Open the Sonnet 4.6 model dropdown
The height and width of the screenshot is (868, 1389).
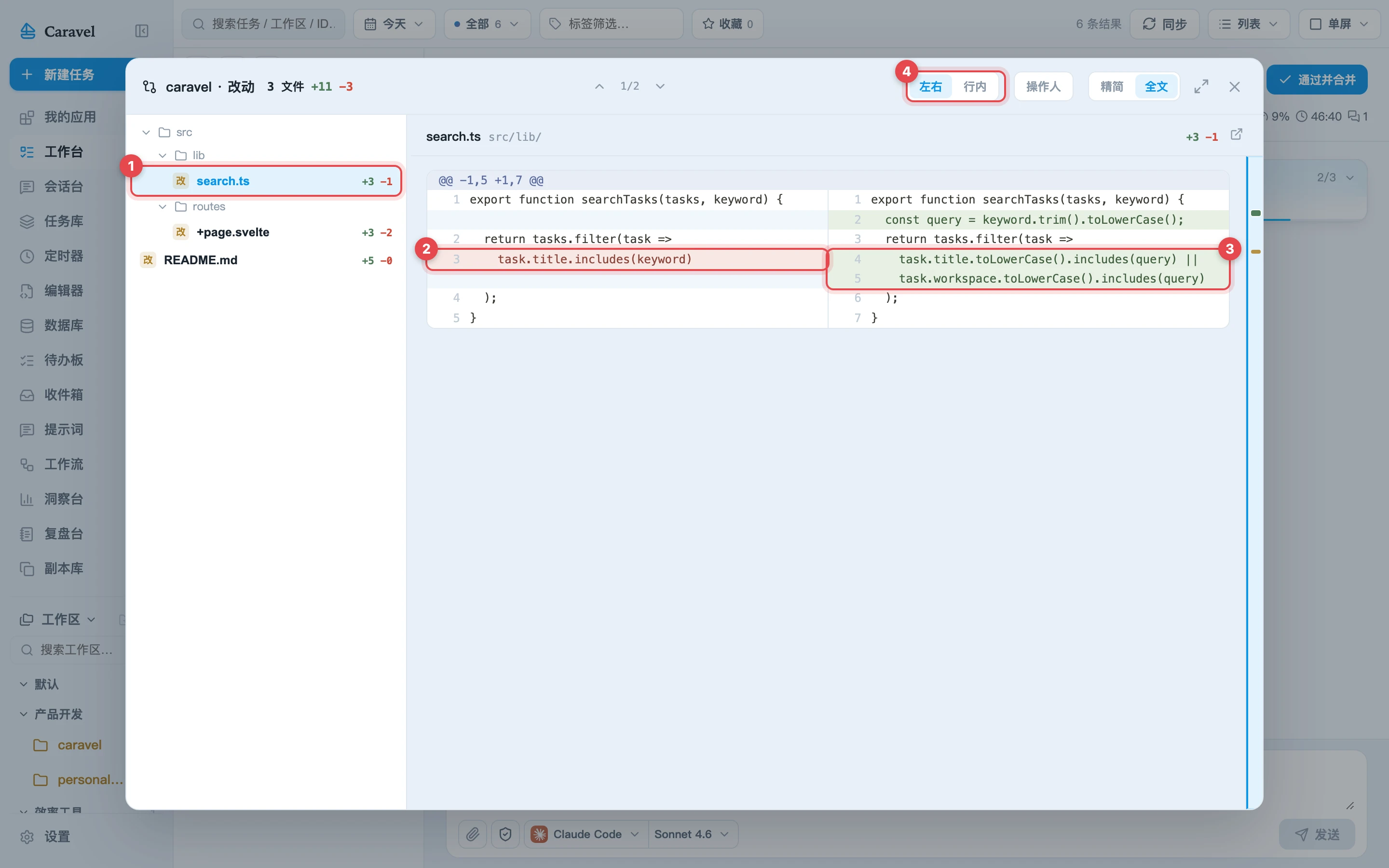[x=692, y=834]
